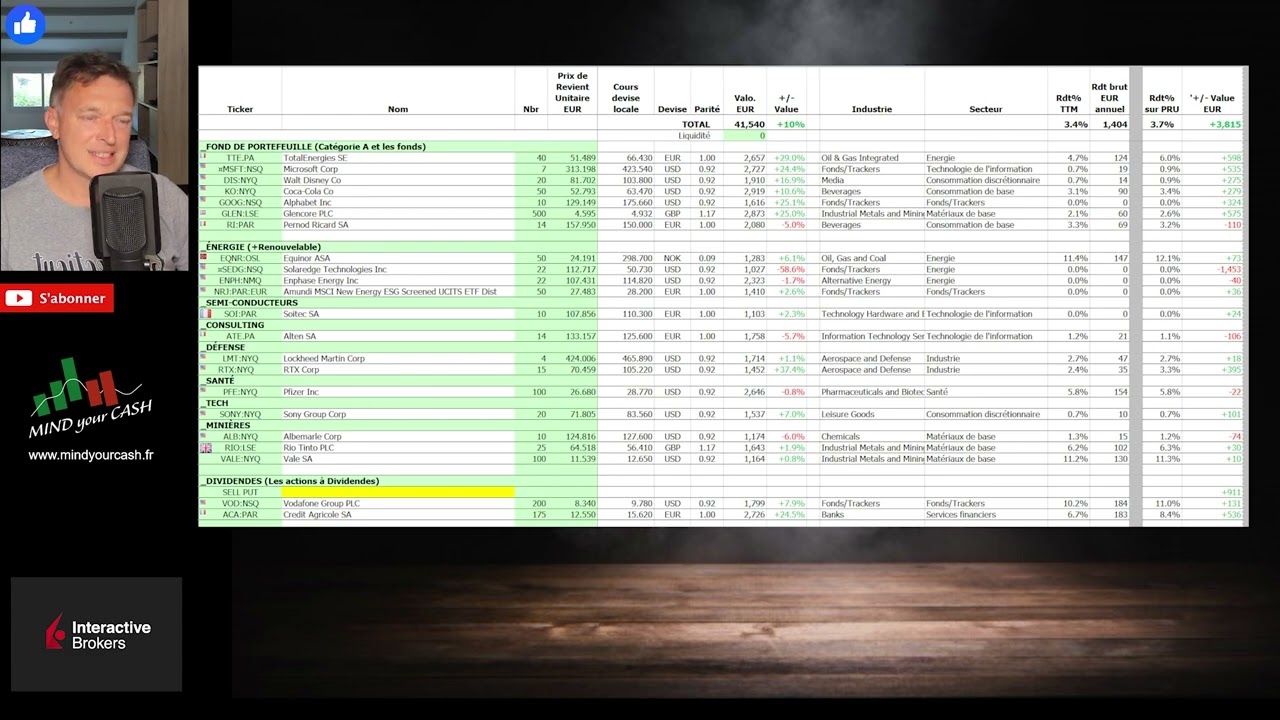Select the Rdt brut EUR annuel header
Image resolution: width=1280 pixels, height=720 pixels.
(1109, 98)
